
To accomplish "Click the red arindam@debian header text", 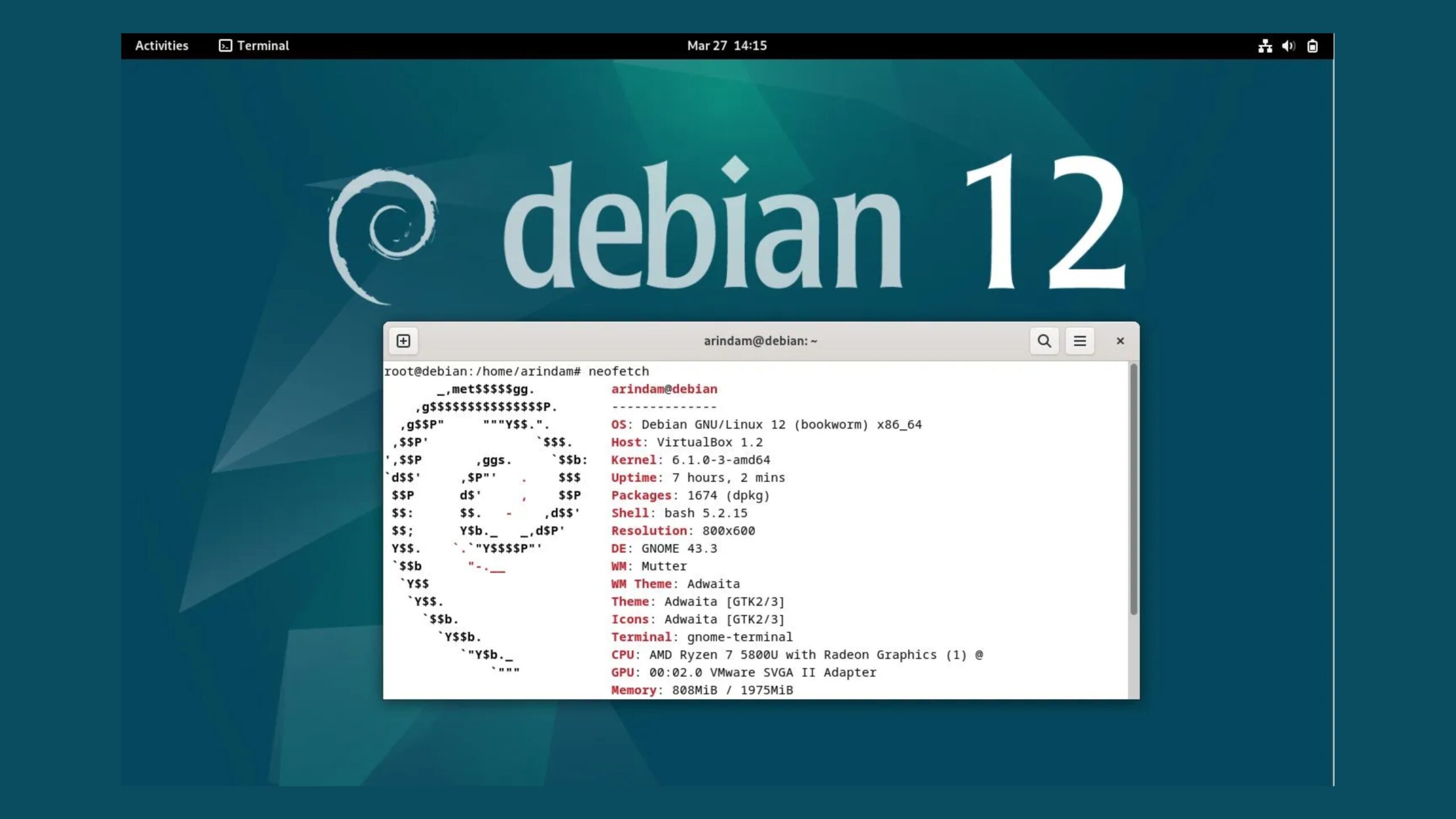I will point(664,389).
